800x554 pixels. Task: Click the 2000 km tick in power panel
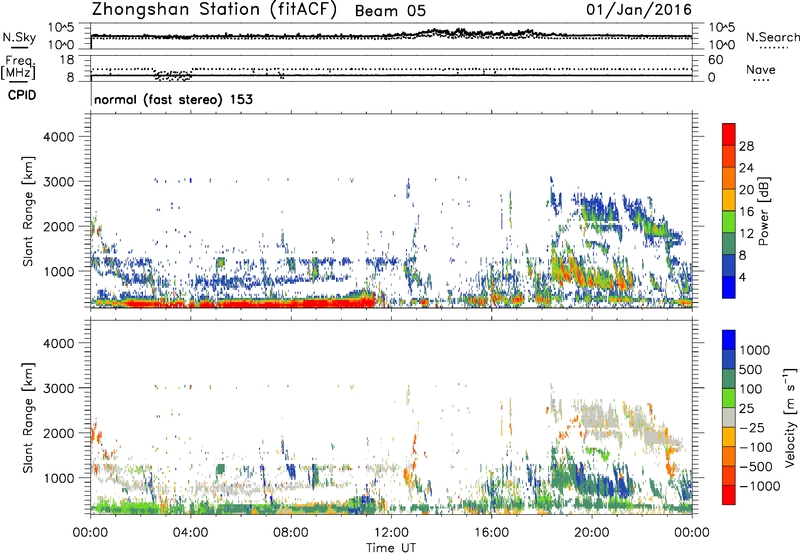tap(59, 227)
